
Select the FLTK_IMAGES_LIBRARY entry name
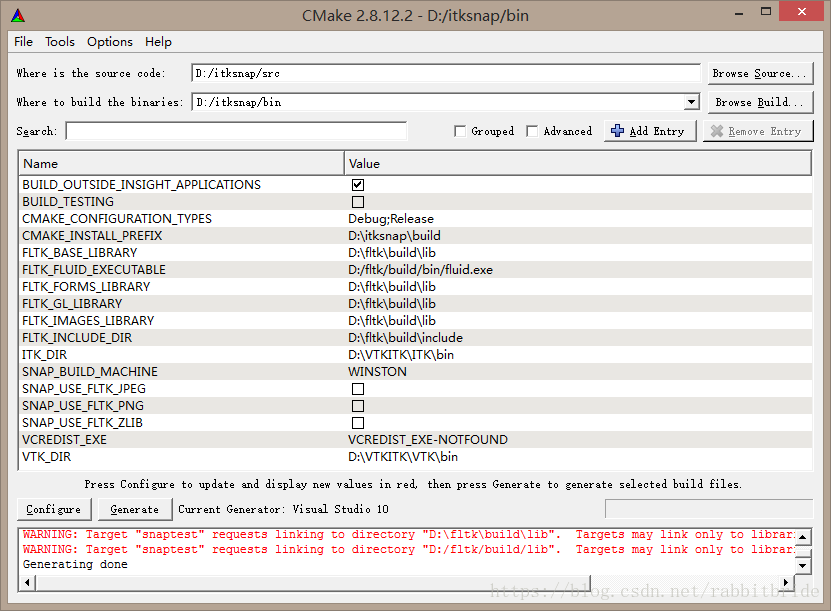click(88, 321)
